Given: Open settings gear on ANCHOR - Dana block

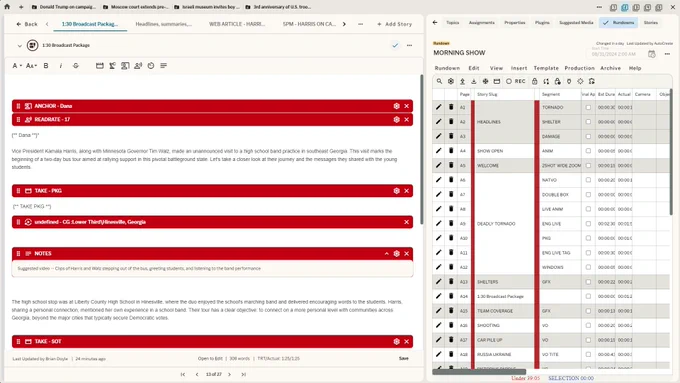Looking at the screenshot, I should coord(396,106).
